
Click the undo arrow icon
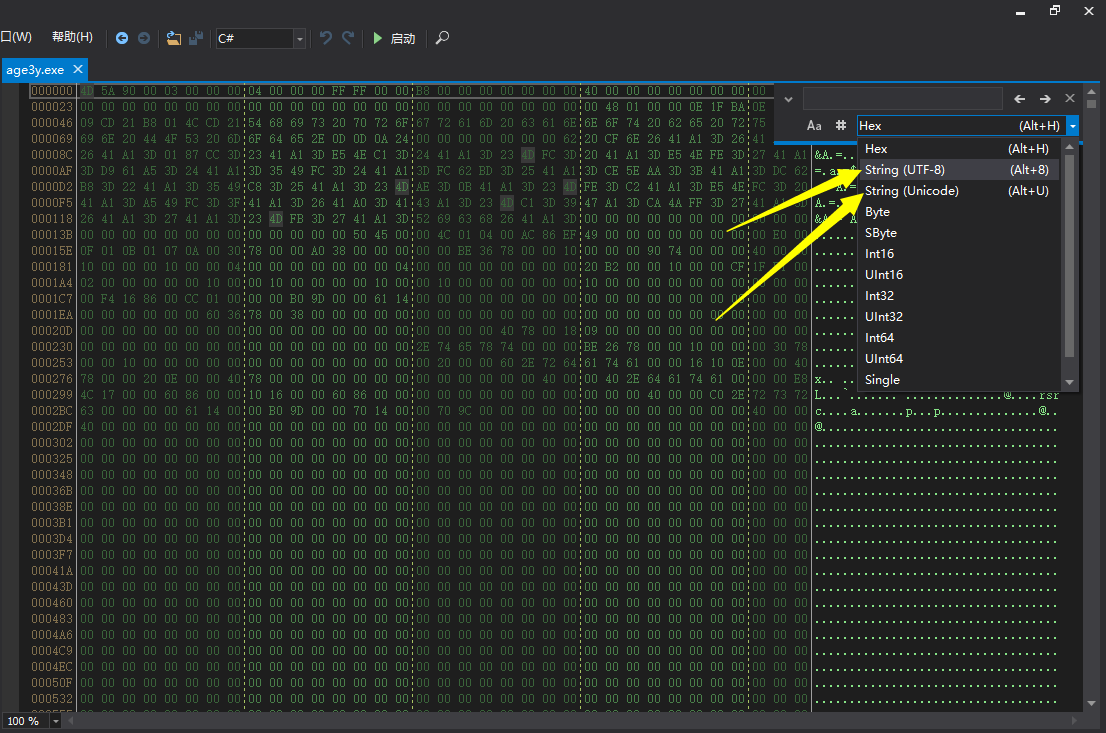(326, 38)
